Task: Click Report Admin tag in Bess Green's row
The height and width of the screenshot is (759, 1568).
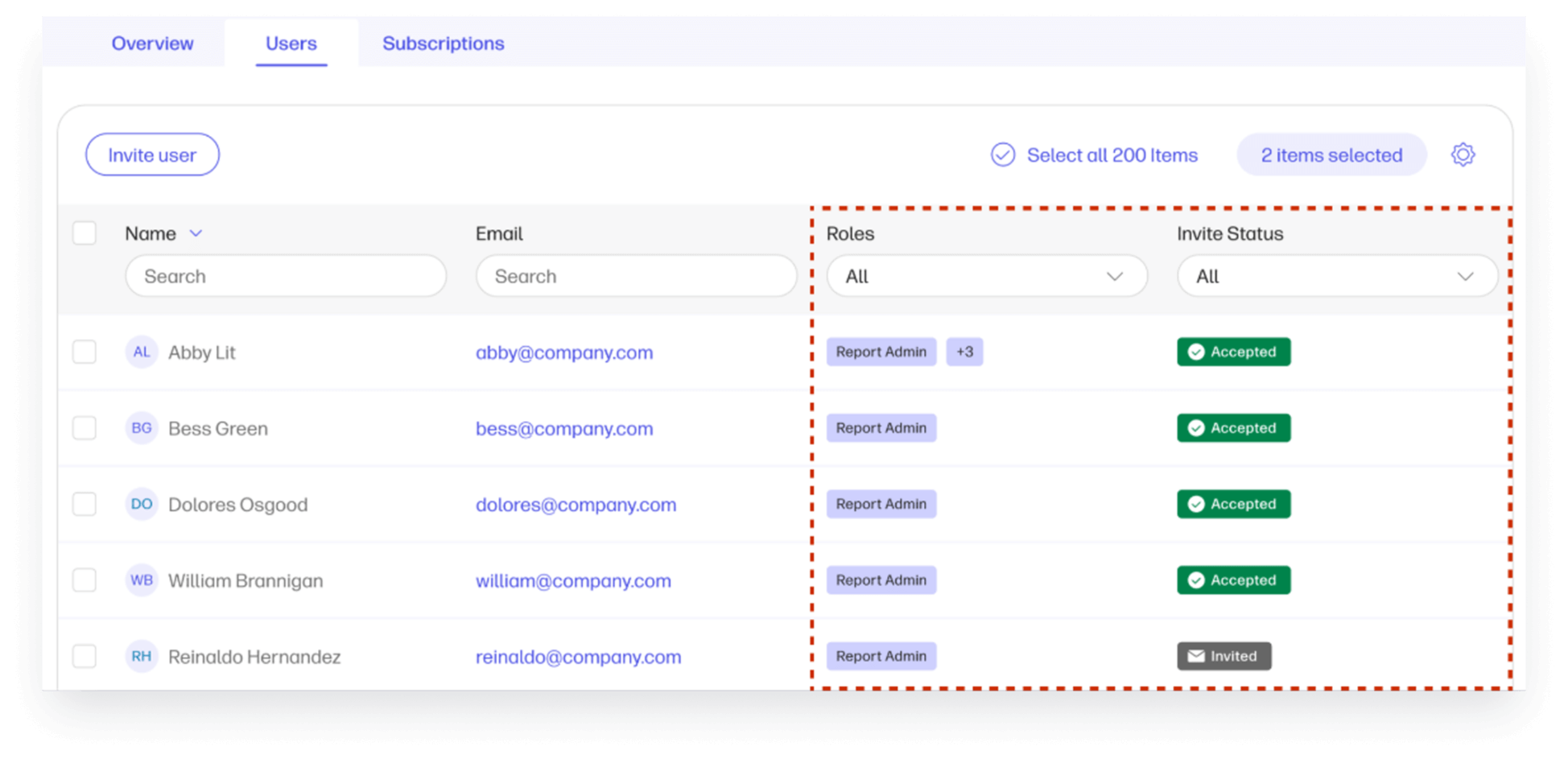Action: 881,428
